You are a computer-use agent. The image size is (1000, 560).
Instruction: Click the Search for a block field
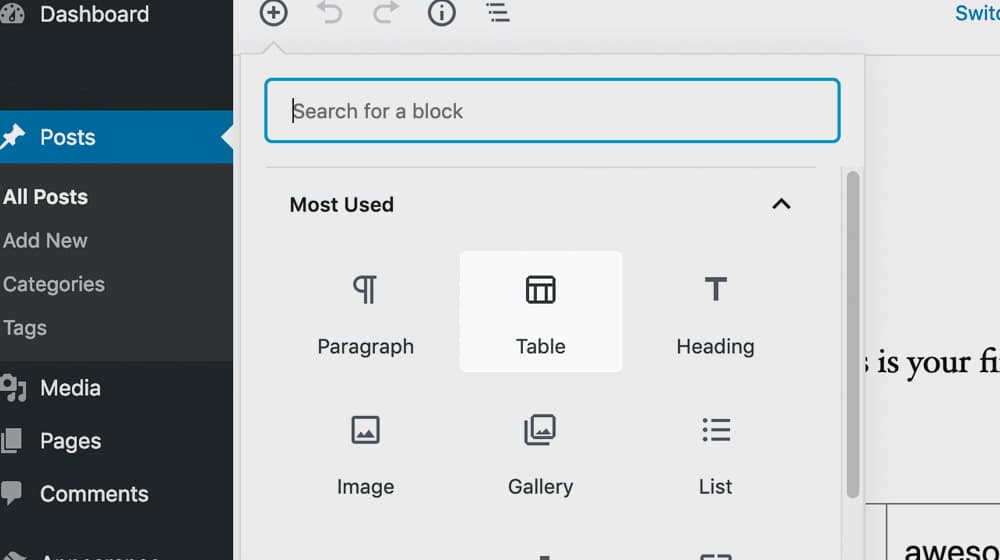coord(552,111)
